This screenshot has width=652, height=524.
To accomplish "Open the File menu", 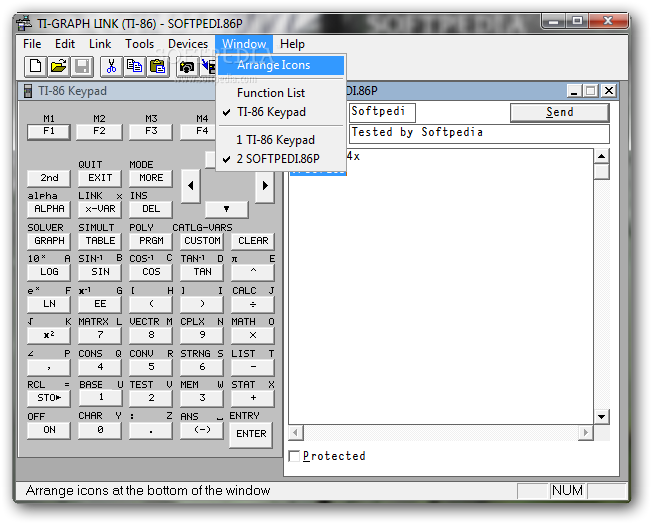I will [x=32, y=44].
